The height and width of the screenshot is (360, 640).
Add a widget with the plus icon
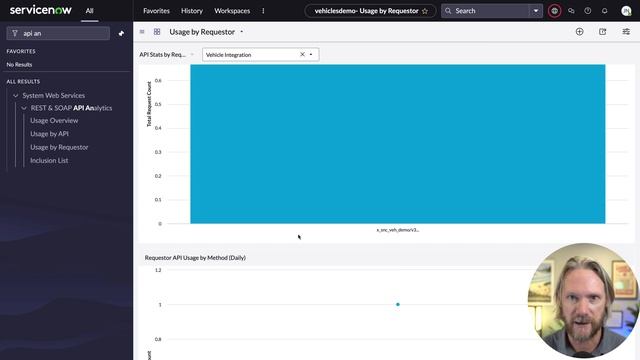coord(580,32)
